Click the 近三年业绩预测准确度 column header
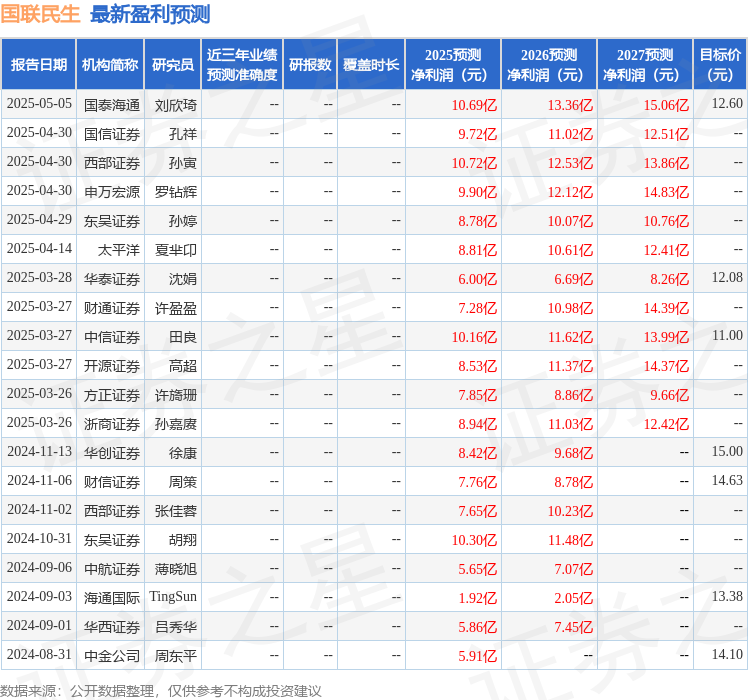Image resolution: width=748 pixels, height=700 pixels. tap(242, 64)
